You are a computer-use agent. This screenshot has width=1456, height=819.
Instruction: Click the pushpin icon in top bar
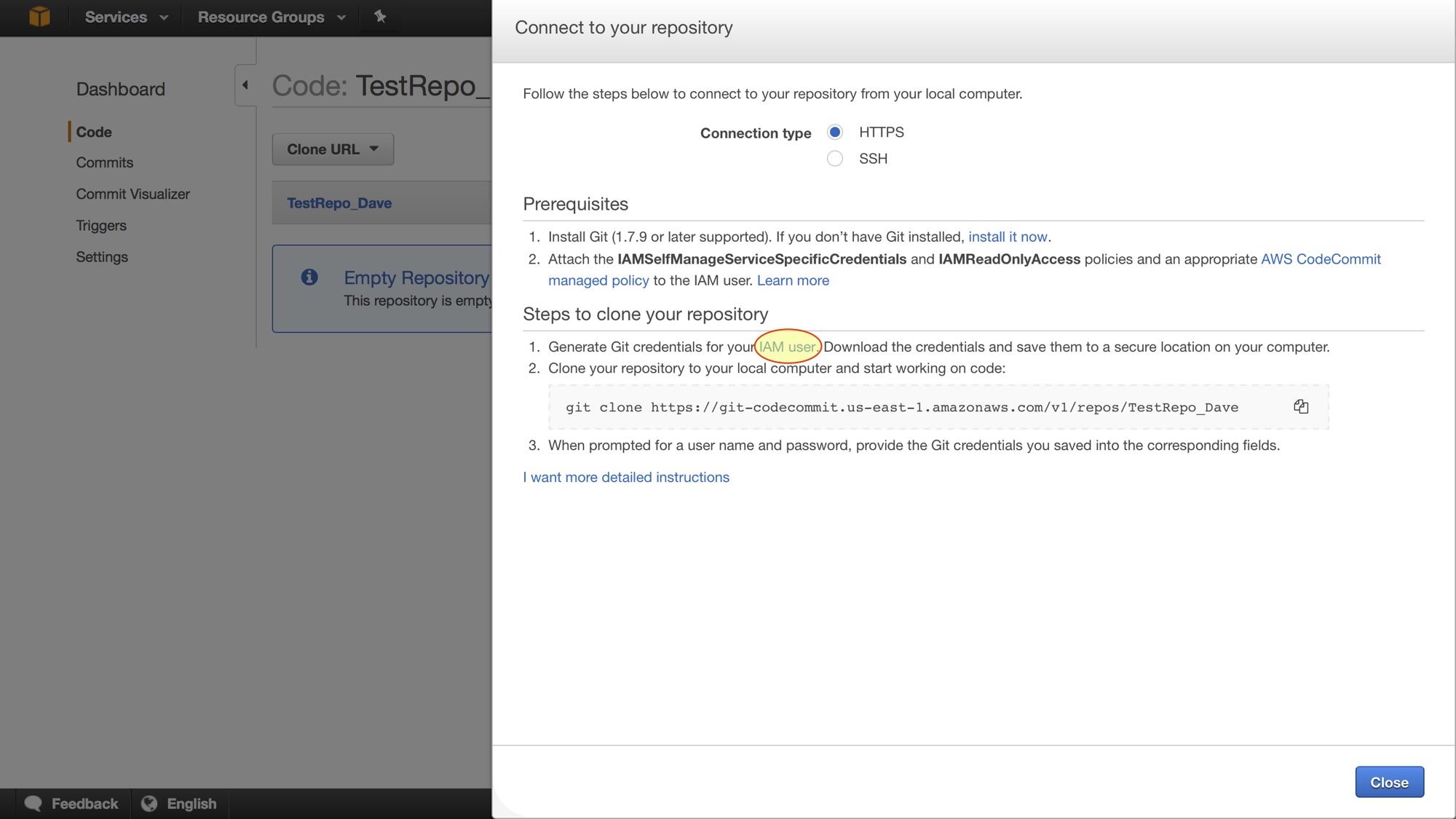pos(380,16)
